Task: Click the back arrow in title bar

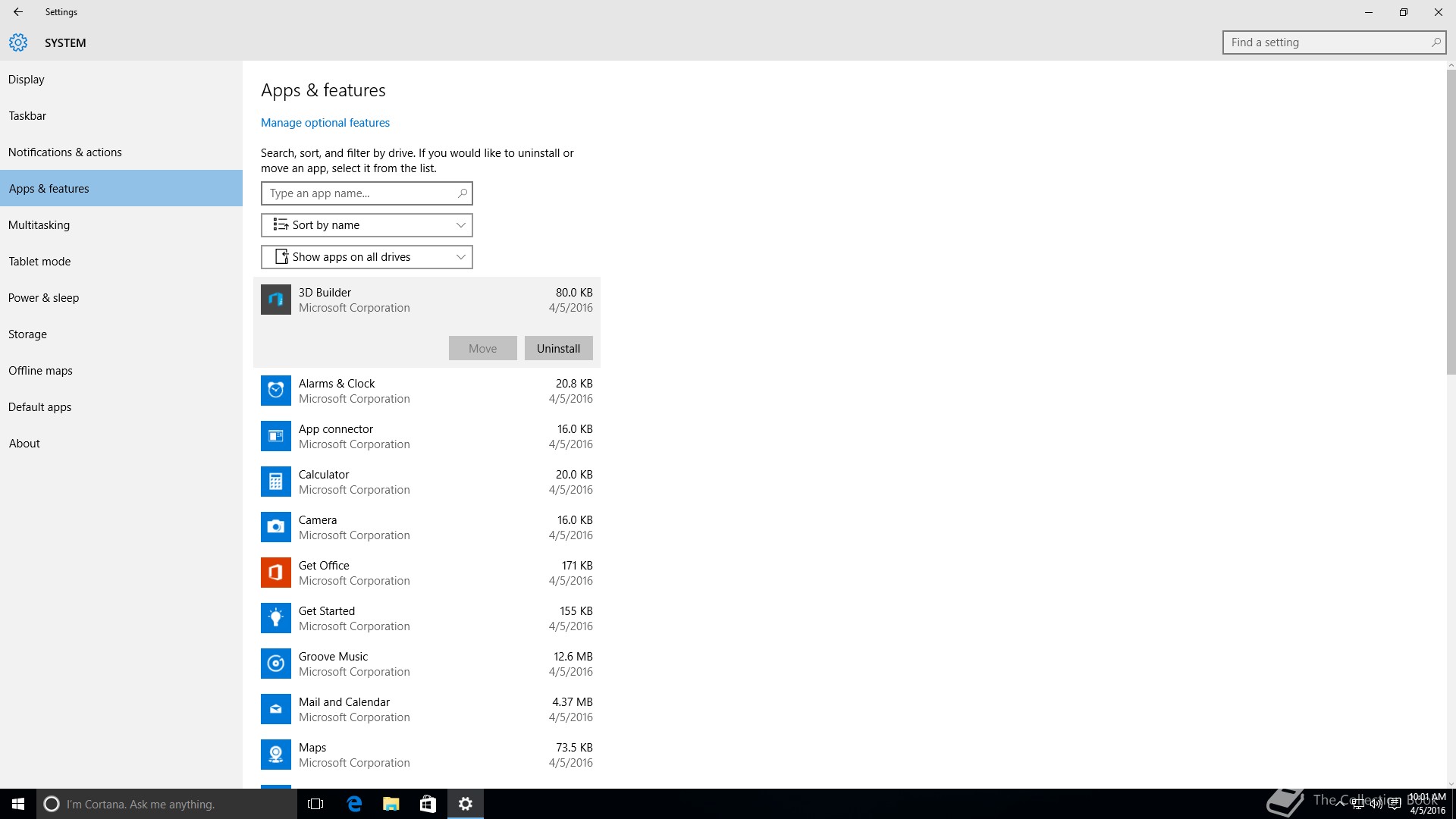Action: click(18, 12)
